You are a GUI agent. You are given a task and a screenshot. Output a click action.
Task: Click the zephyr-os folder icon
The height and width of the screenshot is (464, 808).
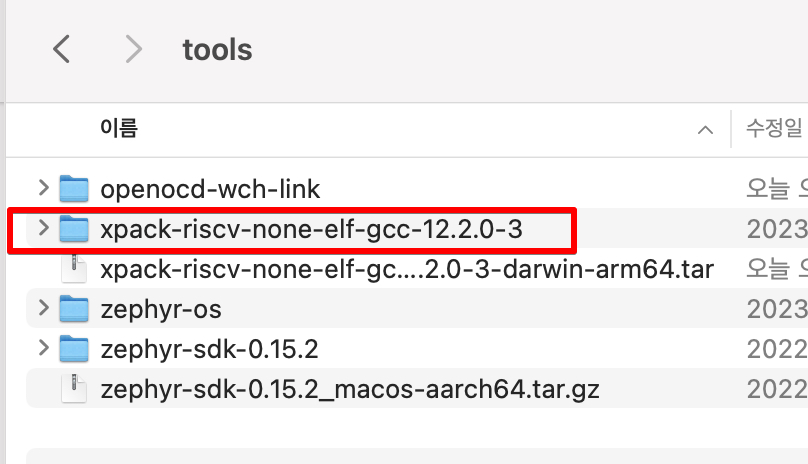pyautogui.click(x=74, y=309)
